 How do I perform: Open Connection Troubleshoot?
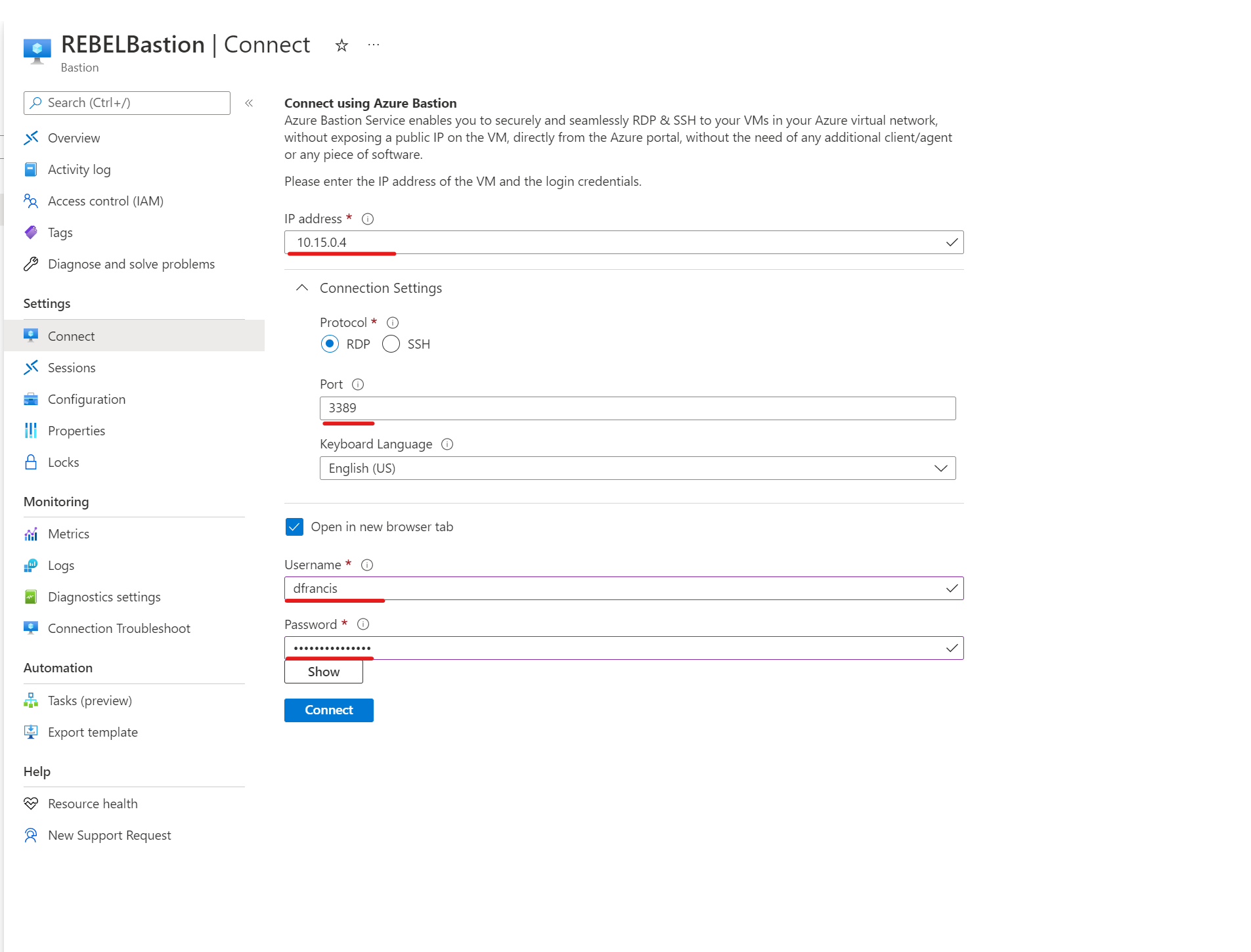(x=120, y=628)
